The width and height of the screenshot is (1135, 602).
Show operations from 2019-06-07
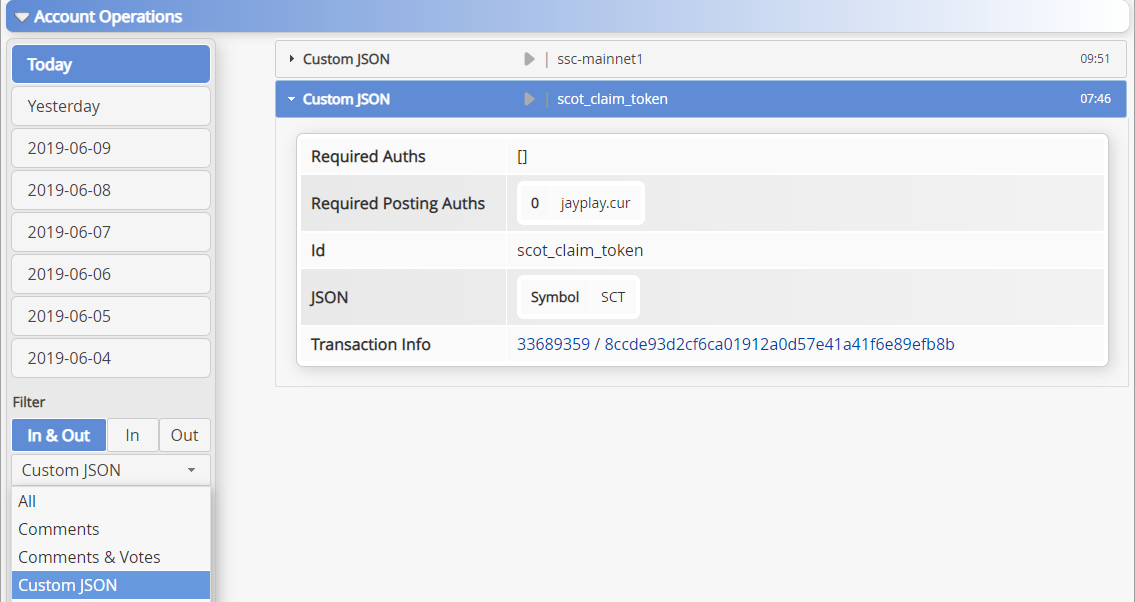pyautogui.click(x=111, y=232)
